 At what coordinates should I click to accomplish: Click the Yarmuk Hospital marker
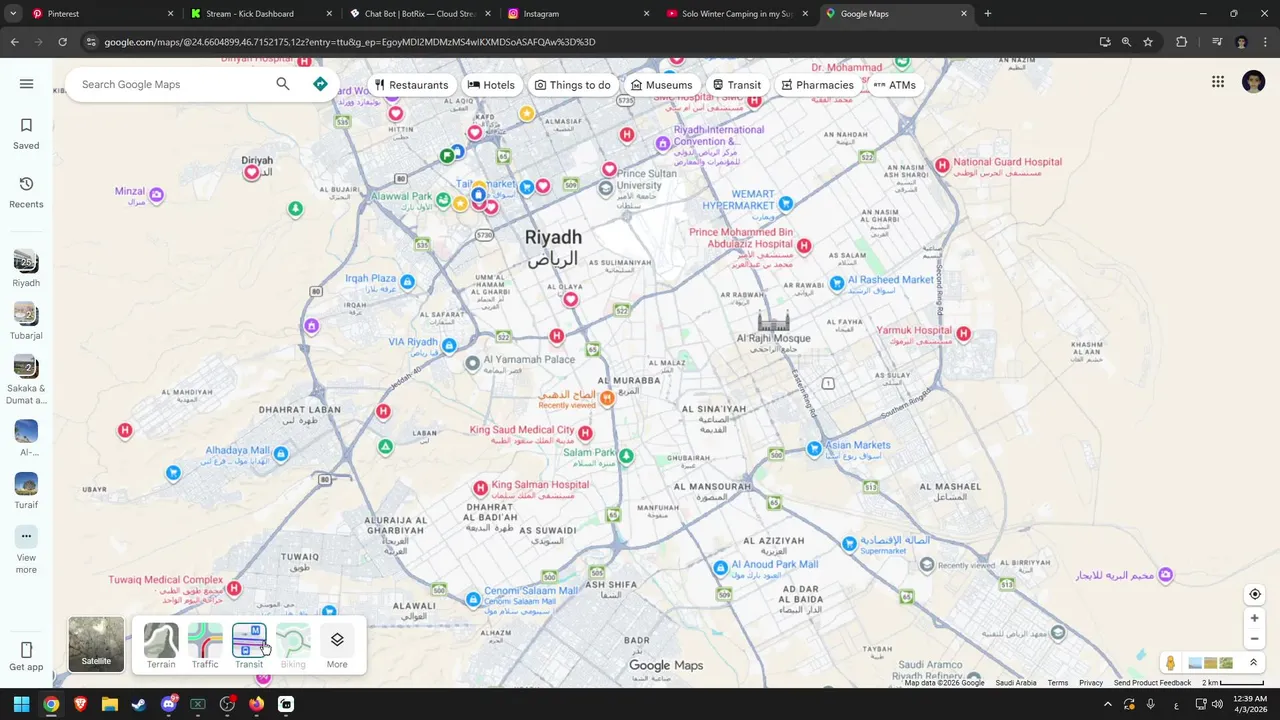[x=963, y=334]
